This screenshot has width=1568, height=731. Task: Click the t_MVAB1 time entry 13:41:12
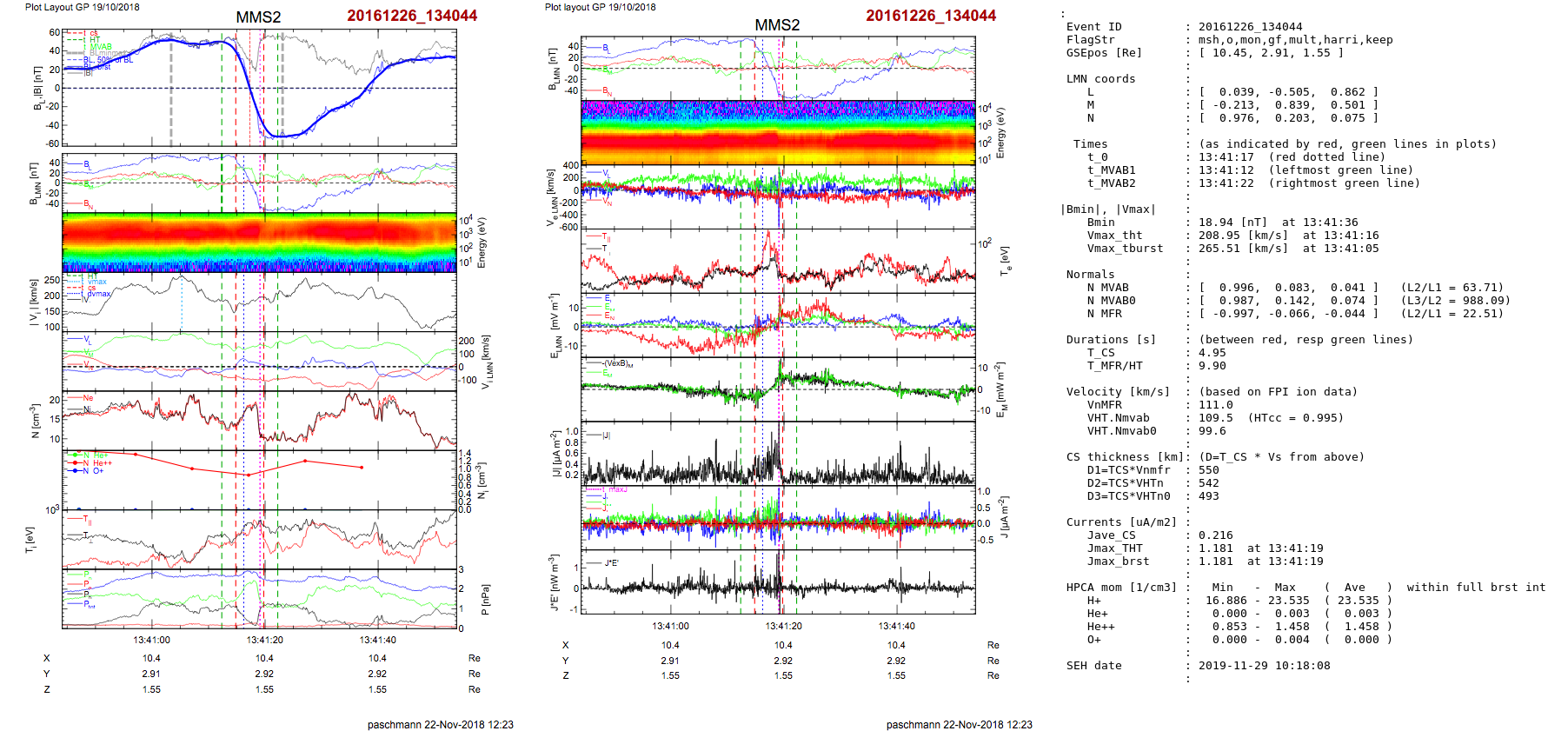point(1226,170)
